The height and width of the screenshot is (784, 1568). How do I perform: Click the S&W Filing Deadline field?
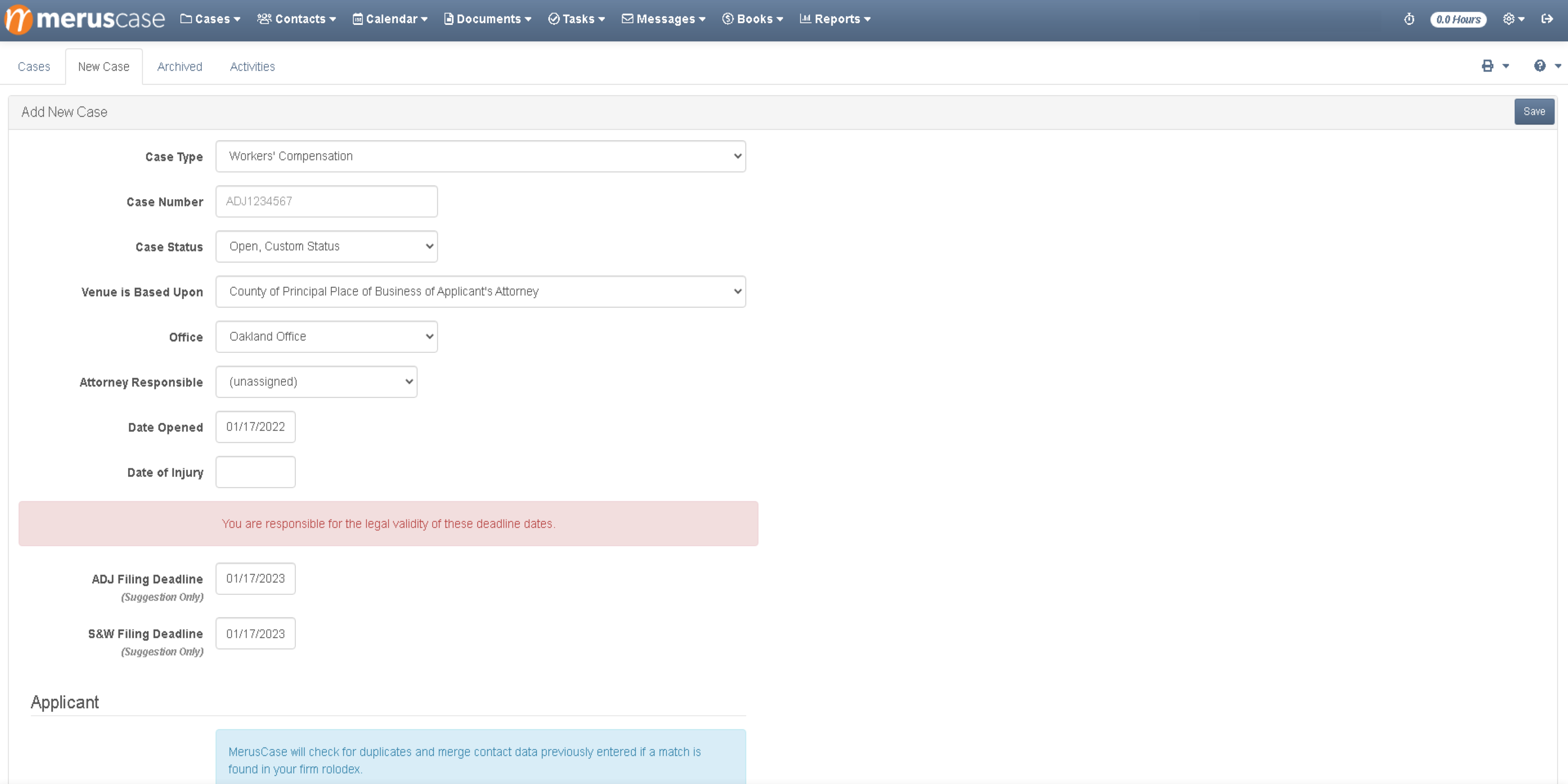[255, 633]
